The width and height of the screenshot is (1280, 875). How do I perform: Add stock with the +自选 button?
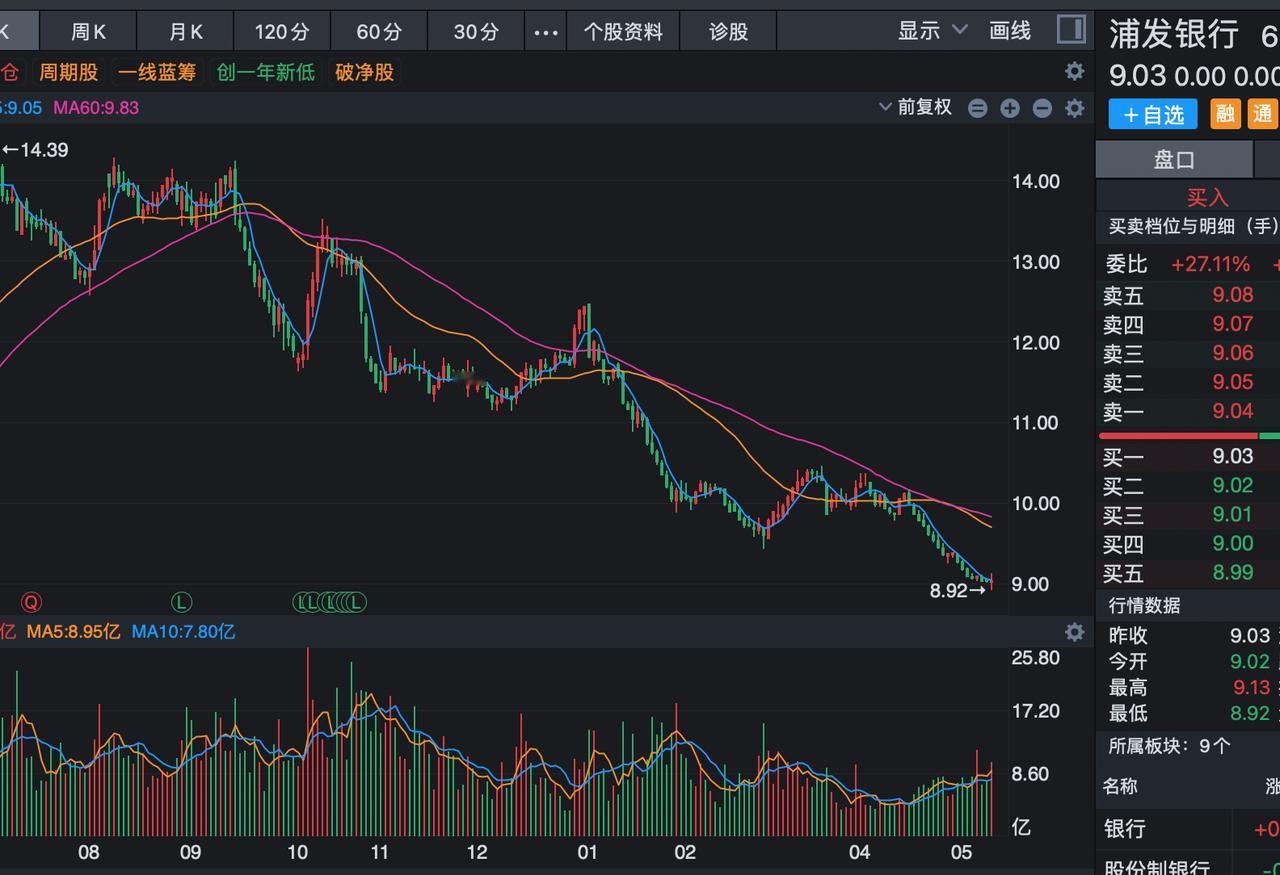tap(1153, 114)
